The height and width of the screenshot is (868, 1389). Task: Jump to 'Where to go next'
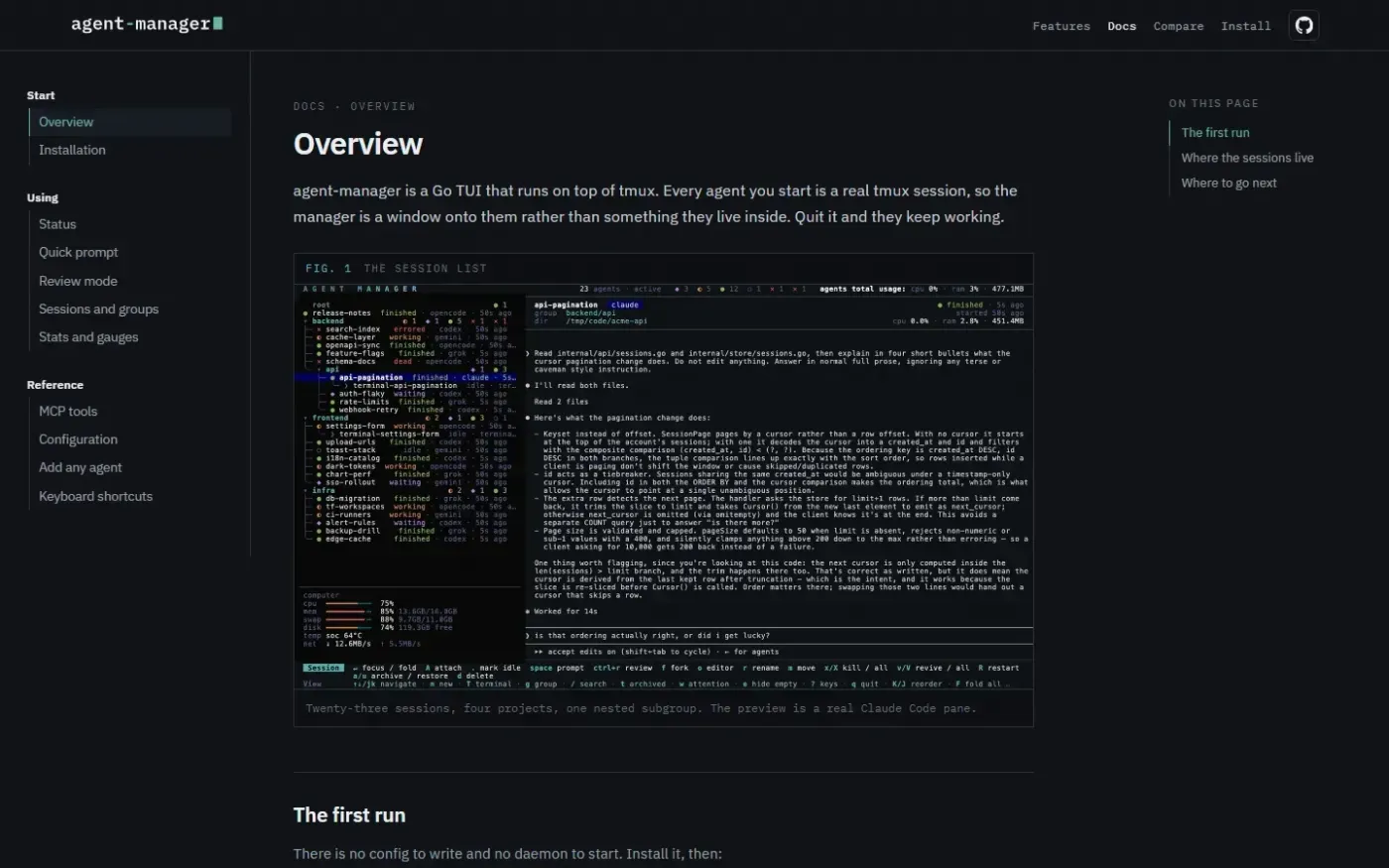(1228, 183)
